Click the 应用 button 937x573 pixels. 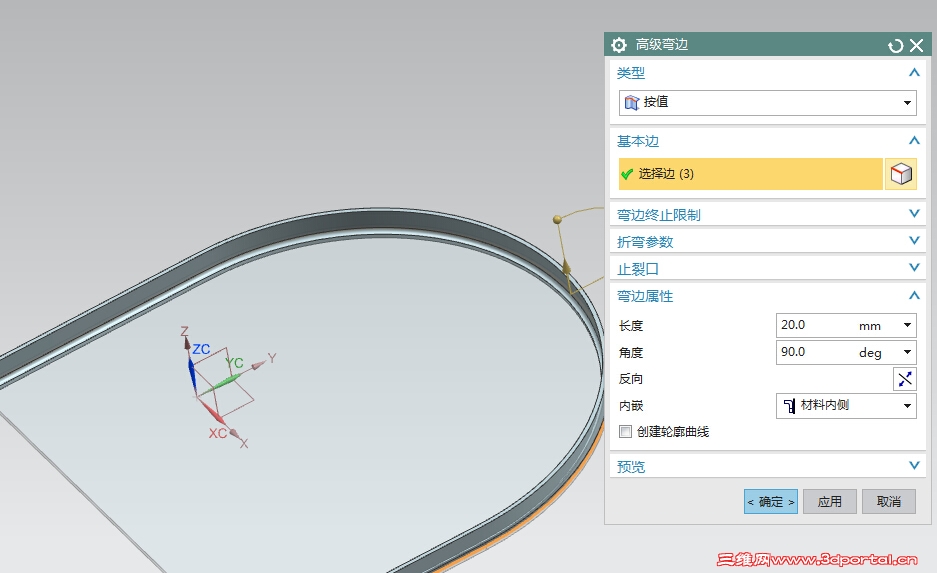[x=829, y=501]
